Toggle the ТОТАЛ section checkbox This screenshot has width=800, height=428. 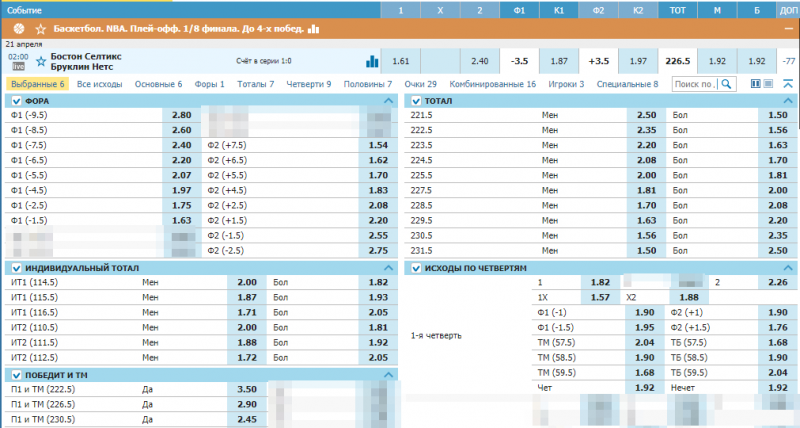(415, 101)
